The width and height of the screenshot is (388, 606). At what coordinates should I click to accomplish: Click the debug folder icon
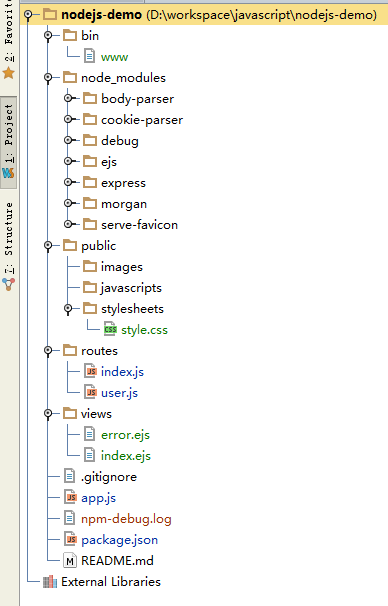(x=90, y=140)
